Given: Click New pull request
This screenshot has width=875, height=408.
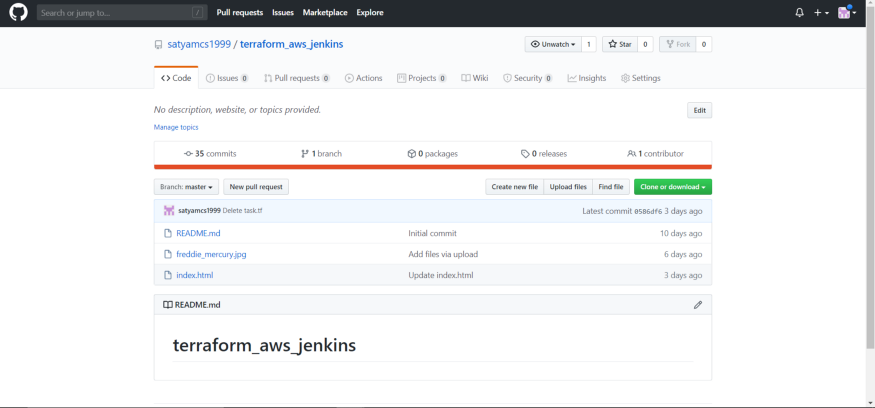Looking at the screenshot, I should click(256, 187).
